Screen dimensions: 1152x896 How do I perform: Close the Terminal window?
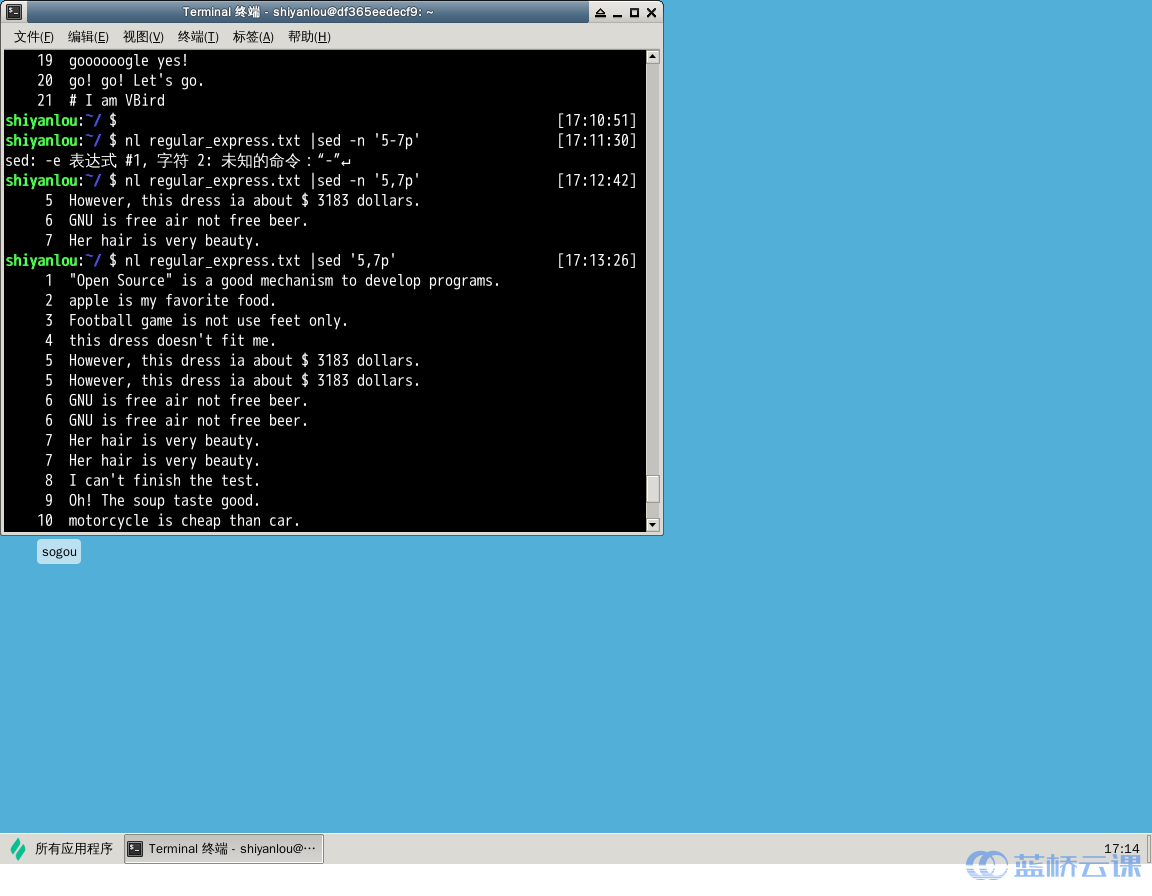(x=651, y=12)
